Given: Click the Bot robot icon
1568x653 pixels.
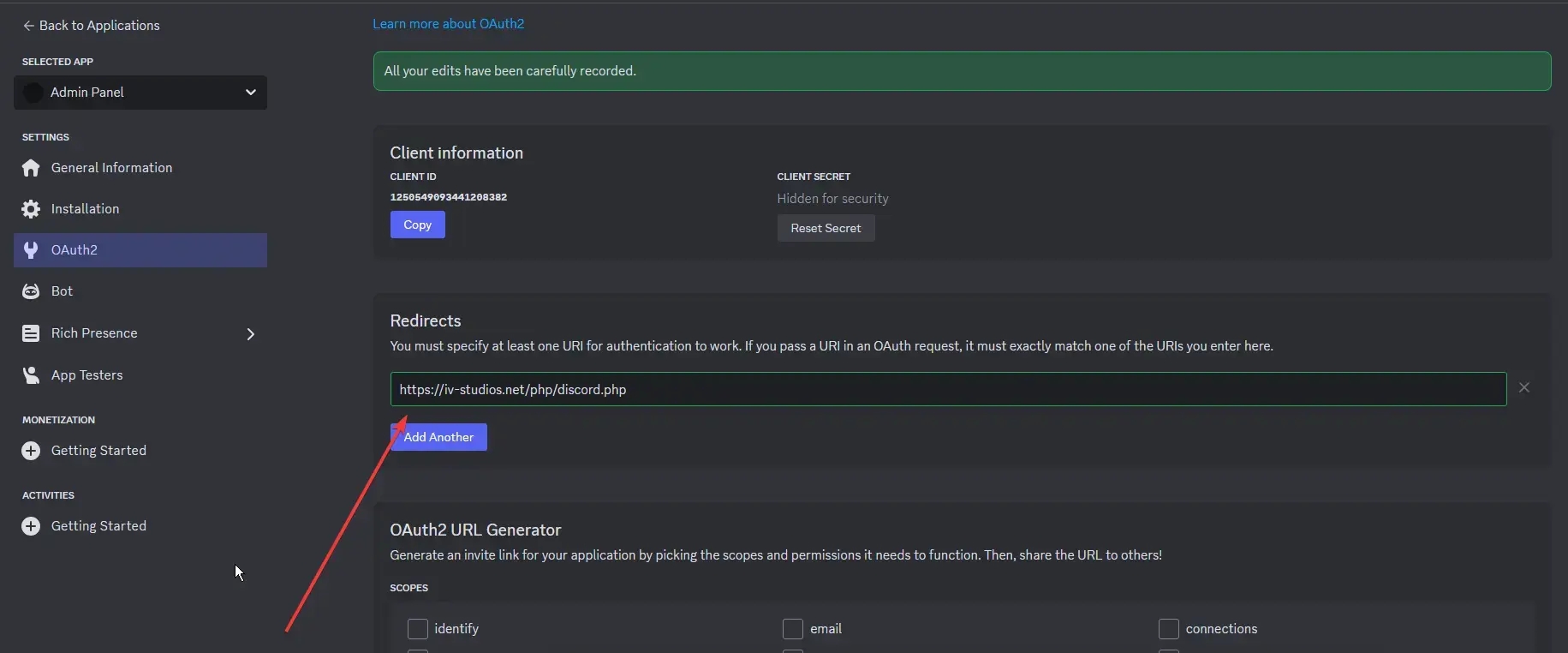Looking at the screenshot, I should click(x=31, y=291).
